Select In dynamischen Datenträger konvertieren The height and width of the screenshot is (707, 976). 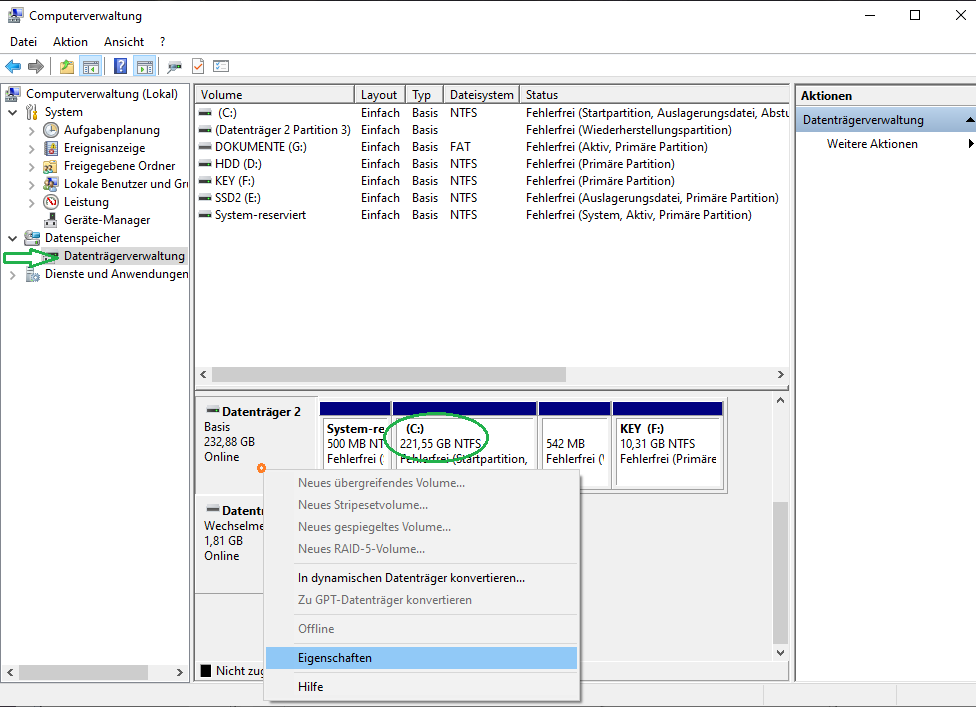pos(421,578)
